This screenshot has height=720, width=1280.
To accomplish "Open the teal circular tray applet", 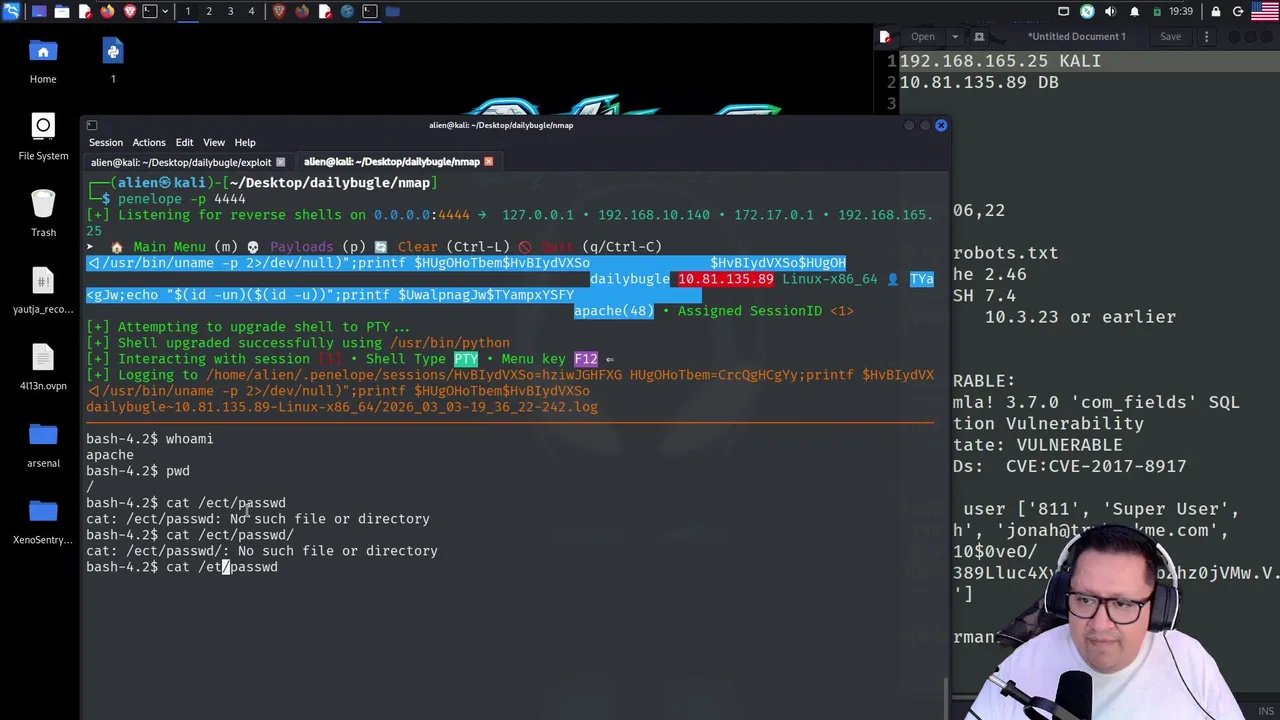I will point(1087,11).
